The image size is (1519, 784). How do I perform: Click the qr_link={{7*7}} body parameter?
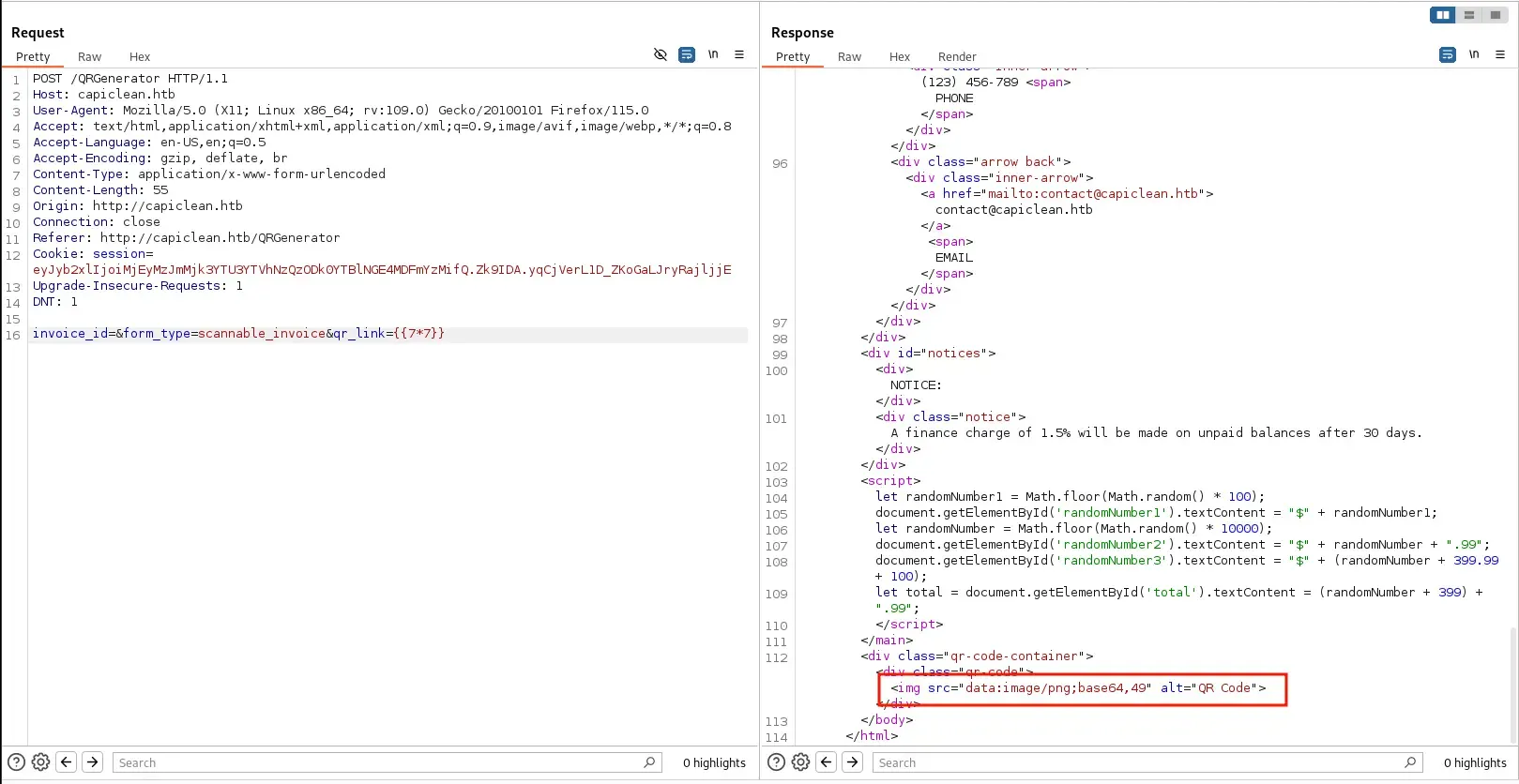(389, 334)
